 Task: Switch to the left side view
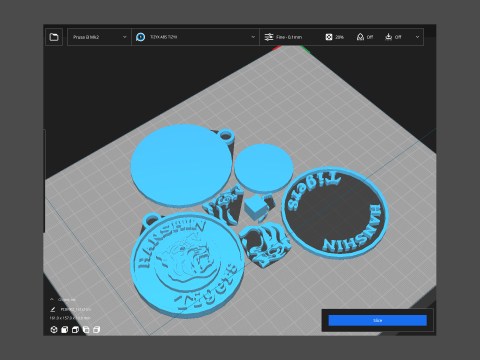pos(86,330)
